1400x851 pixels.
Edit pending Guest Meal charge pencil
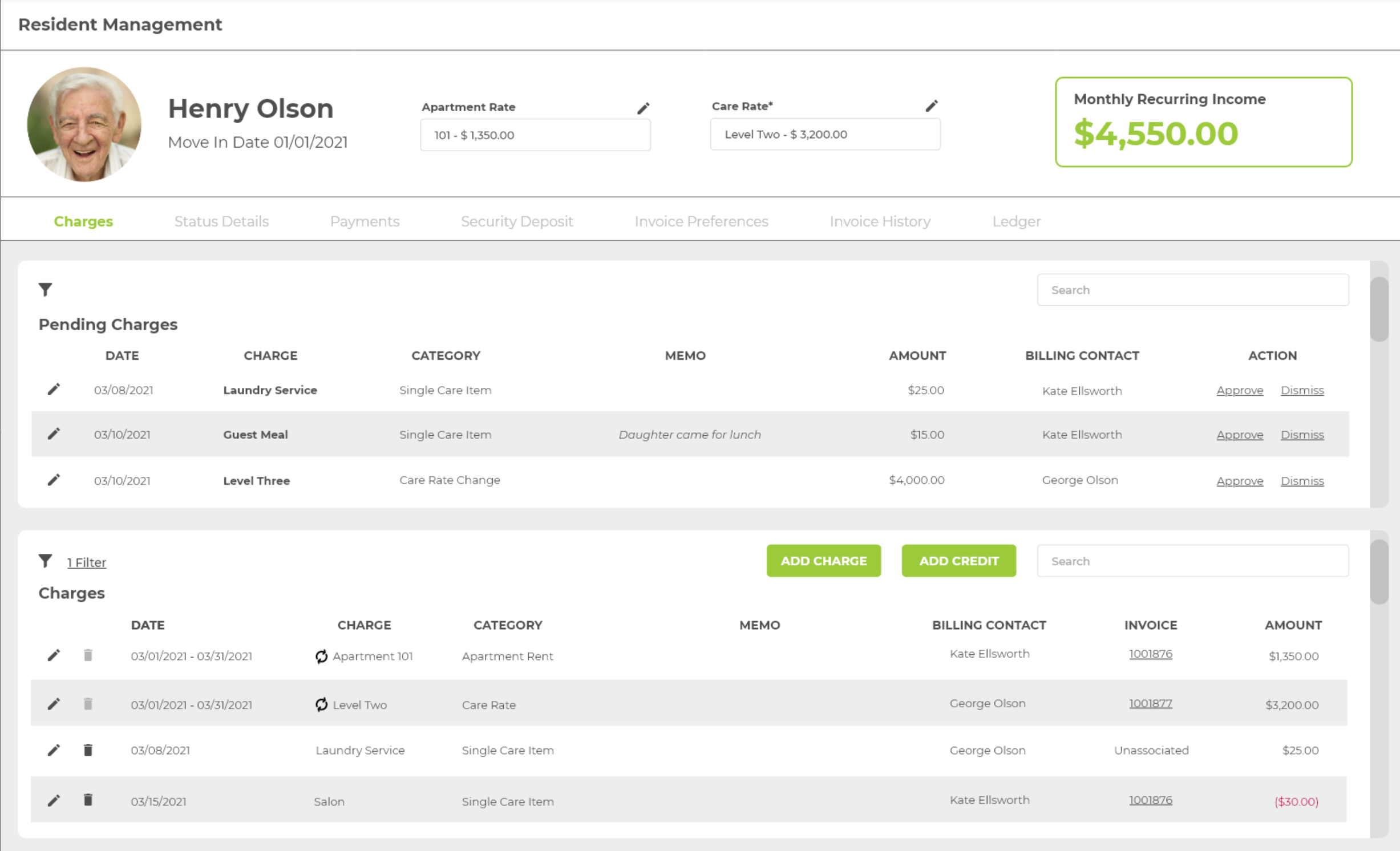54,435
